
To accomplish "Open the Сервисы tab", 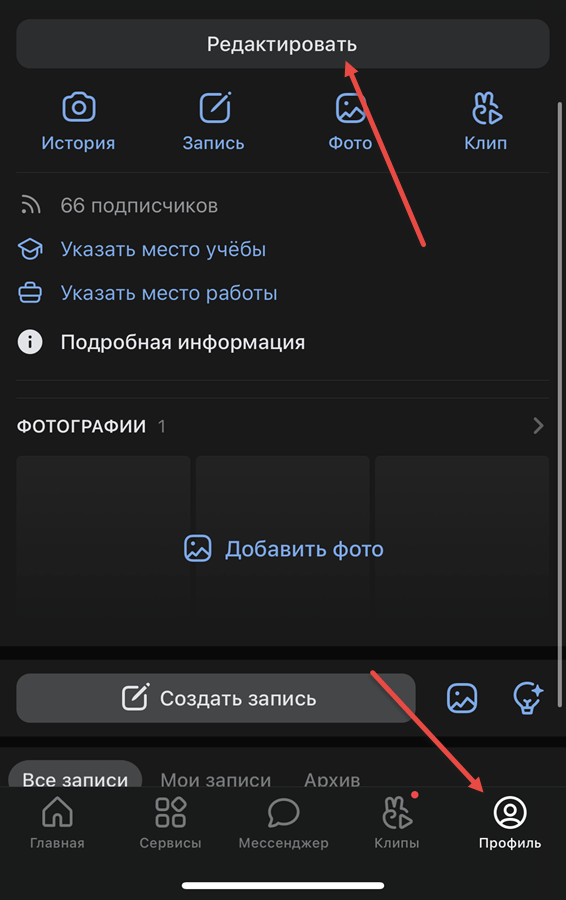I will (170, 823).
